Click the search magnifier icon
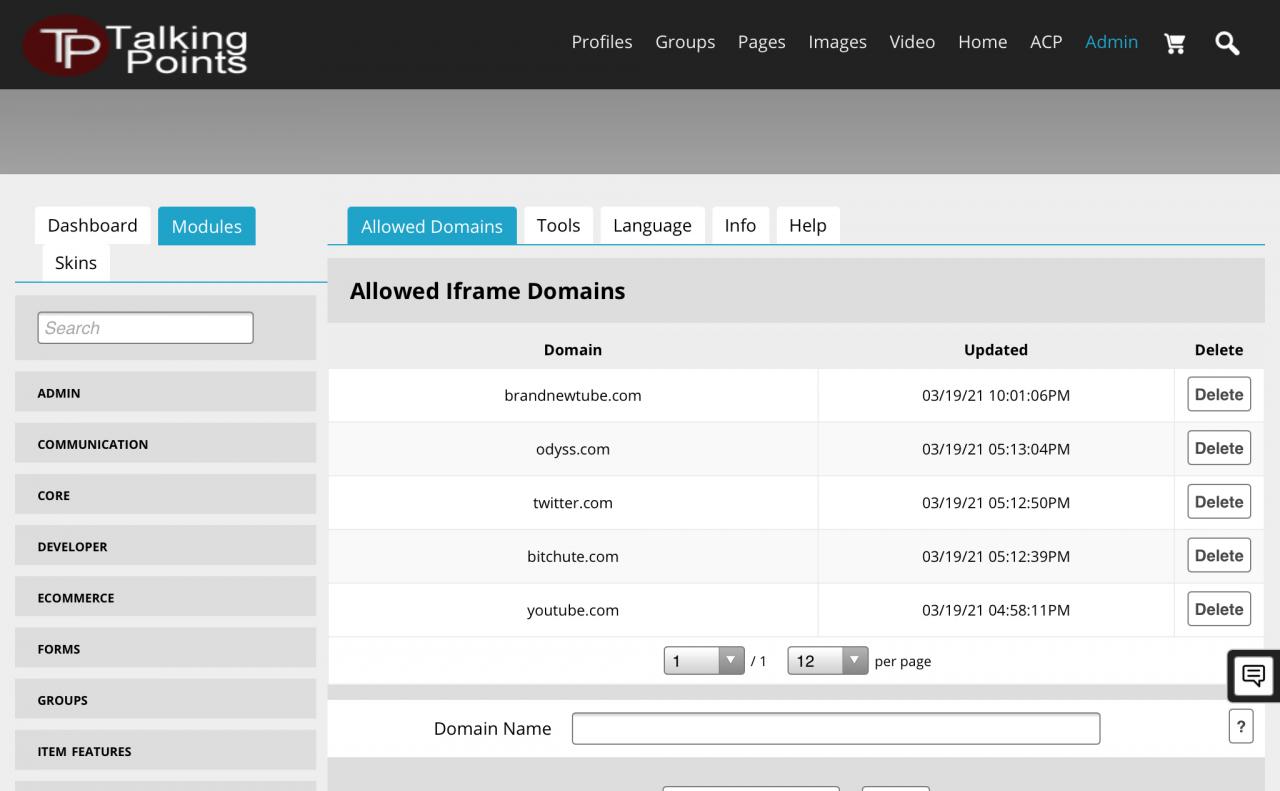Screen dimensions: 1280x791 1227,43
